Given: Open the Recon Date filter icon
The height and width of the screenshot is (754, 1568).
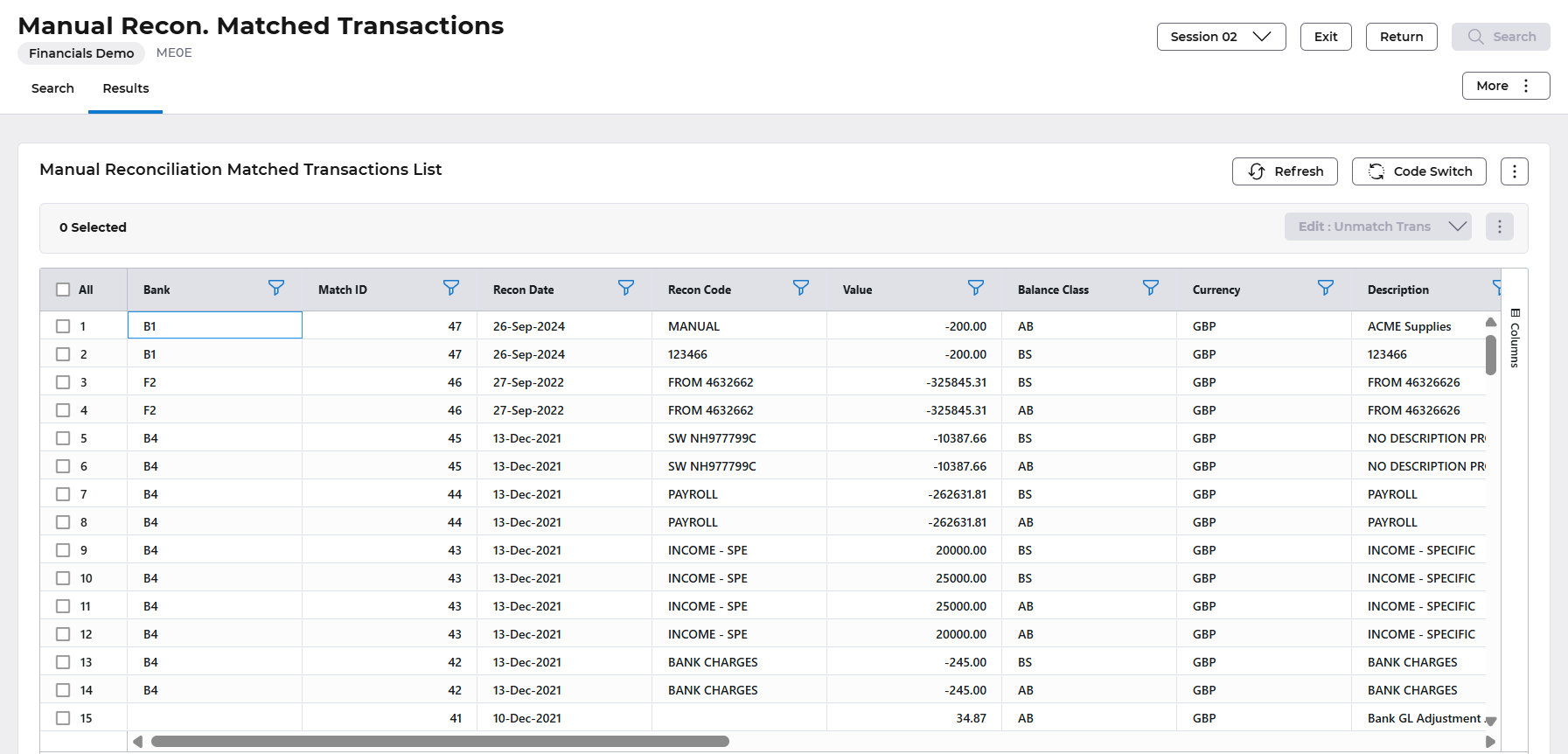Looking at the screenshot, I should click(x=625, y=288).
